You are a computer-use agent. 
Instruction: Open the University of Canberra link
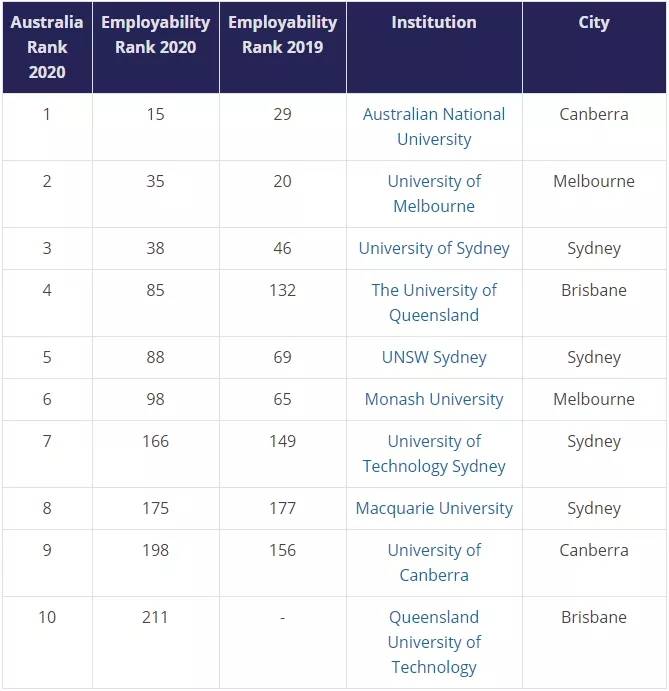tap(434, 562)
